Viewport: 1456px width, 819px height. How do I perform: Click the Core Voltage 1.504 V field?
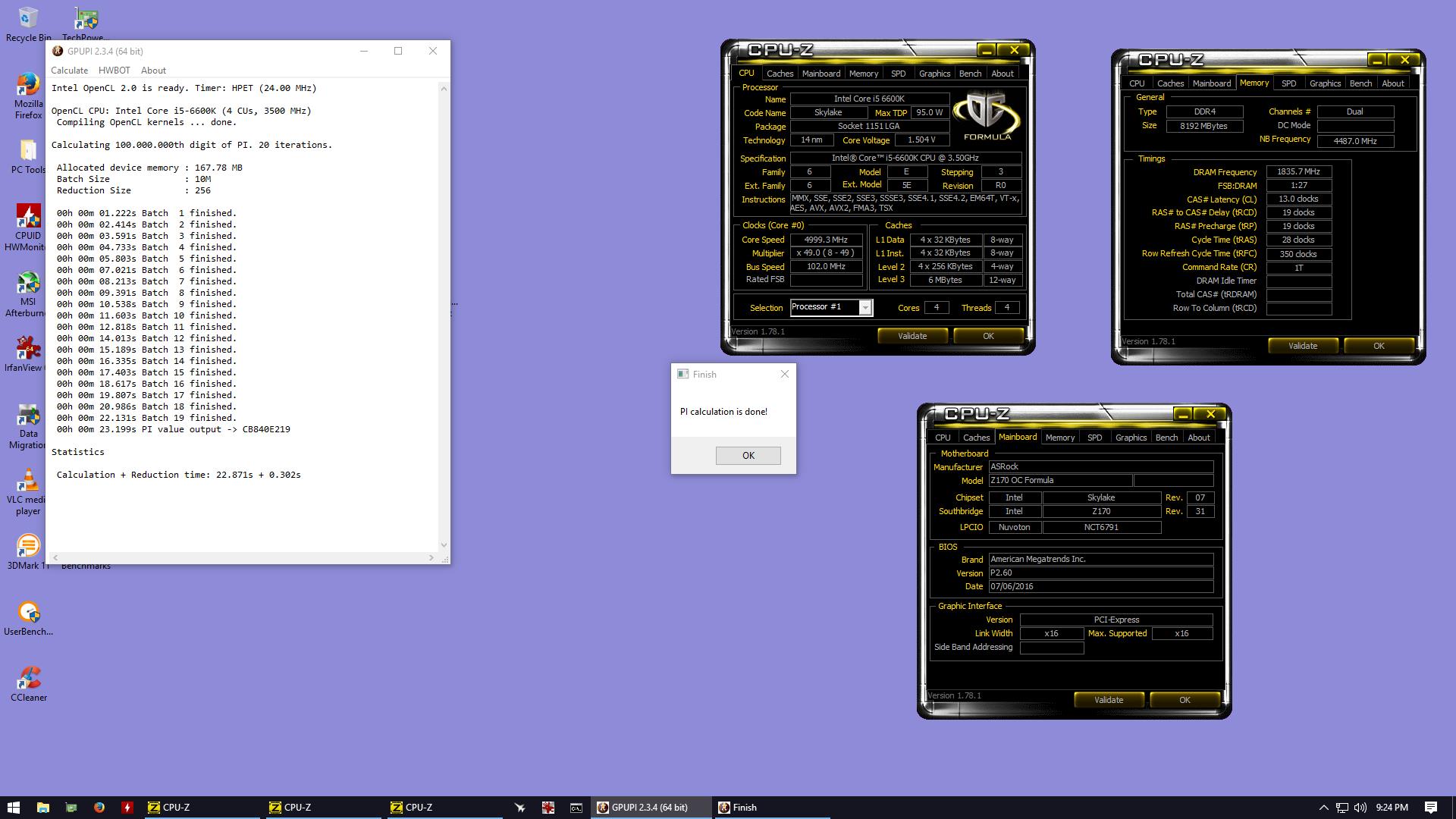coord(921,140)
